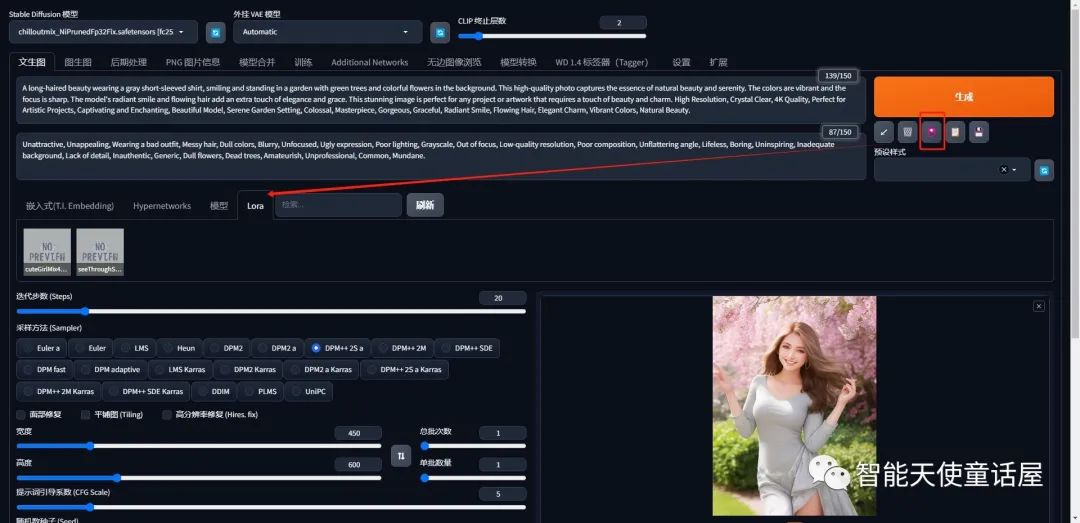Enable 高分辨率修复 (Hires. fix) checkbox

click(x=167, y=415)
